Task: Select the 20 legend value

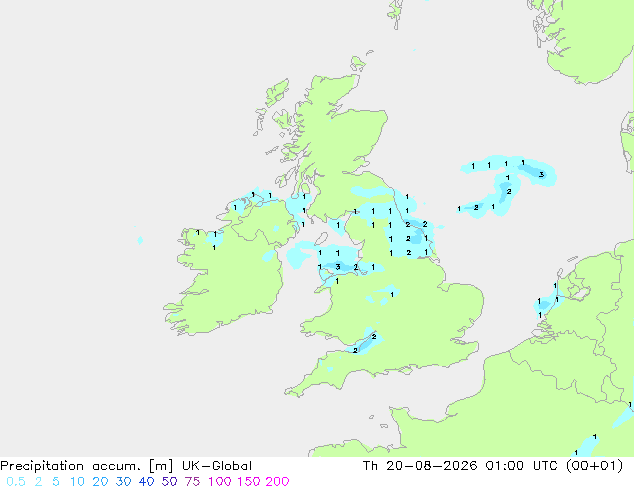Action: (100, 482)
